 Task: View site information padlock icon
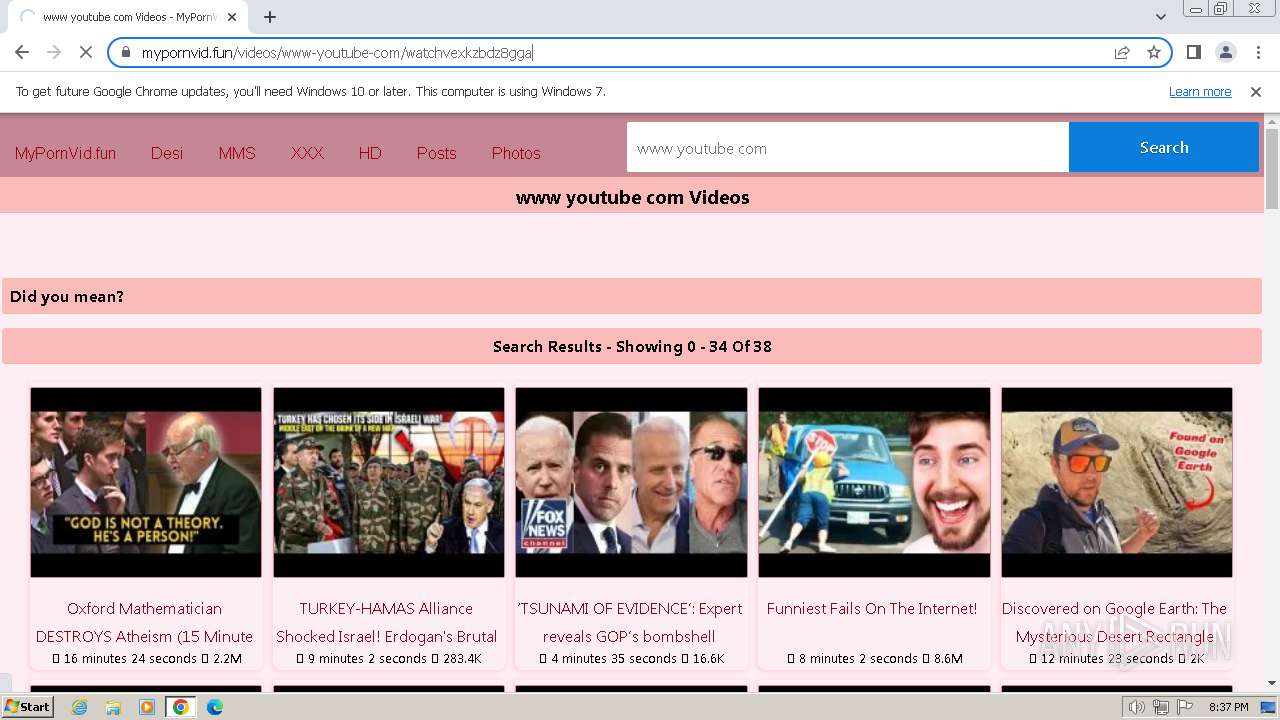coord(126,52)
